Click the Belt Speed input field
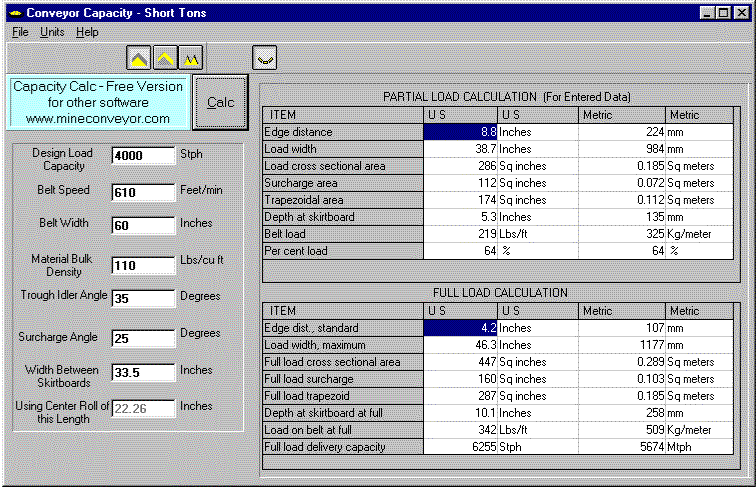The image size is (756, 488). click(x=143, y=191)
